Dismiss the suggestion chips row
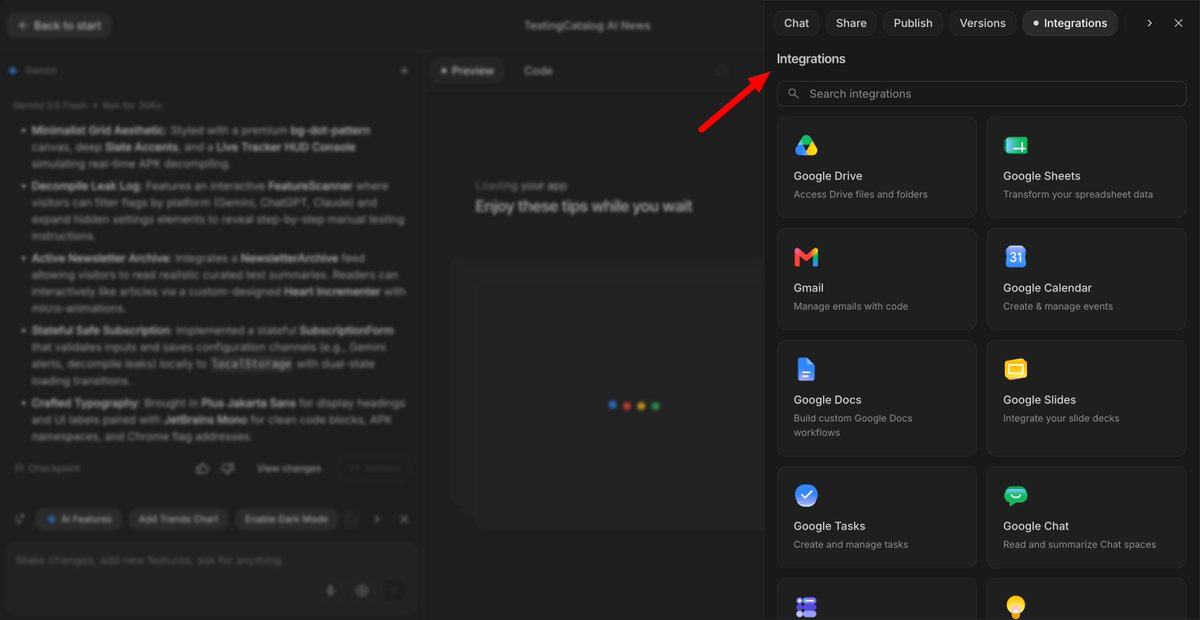The width and height of the screenshot is (1200, 620). point(404,519)
